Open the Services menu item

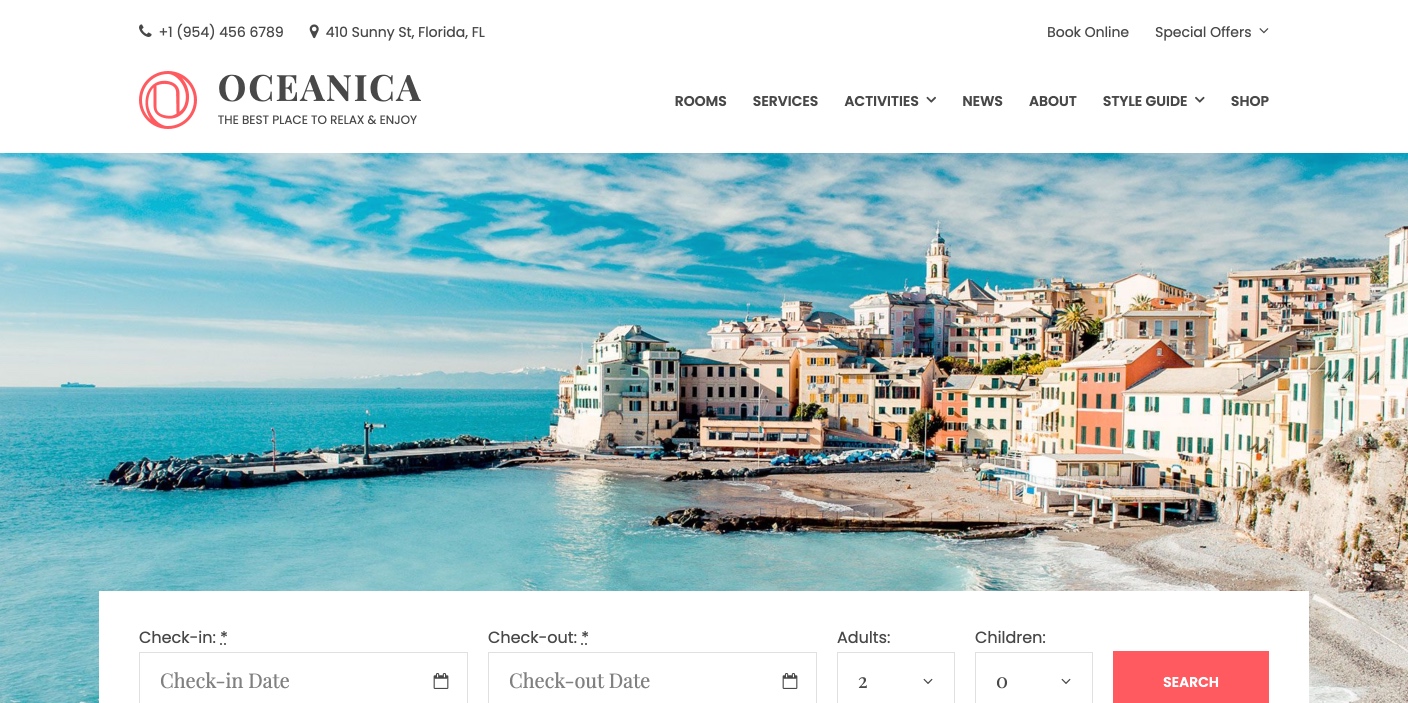click(785, 101)
